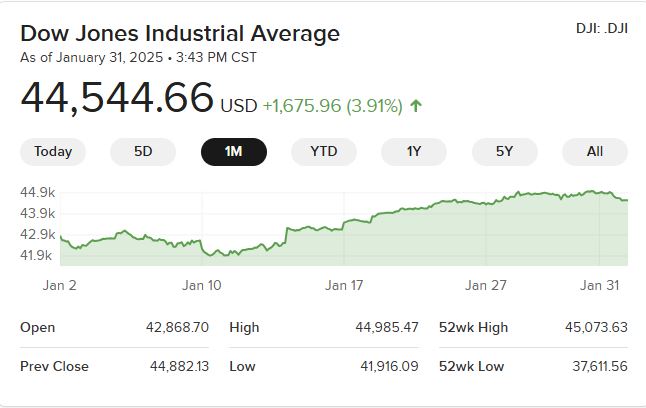Click the Jan 17 date marker
The height and width of the screenshot is (408, 646).
point(344,285)
